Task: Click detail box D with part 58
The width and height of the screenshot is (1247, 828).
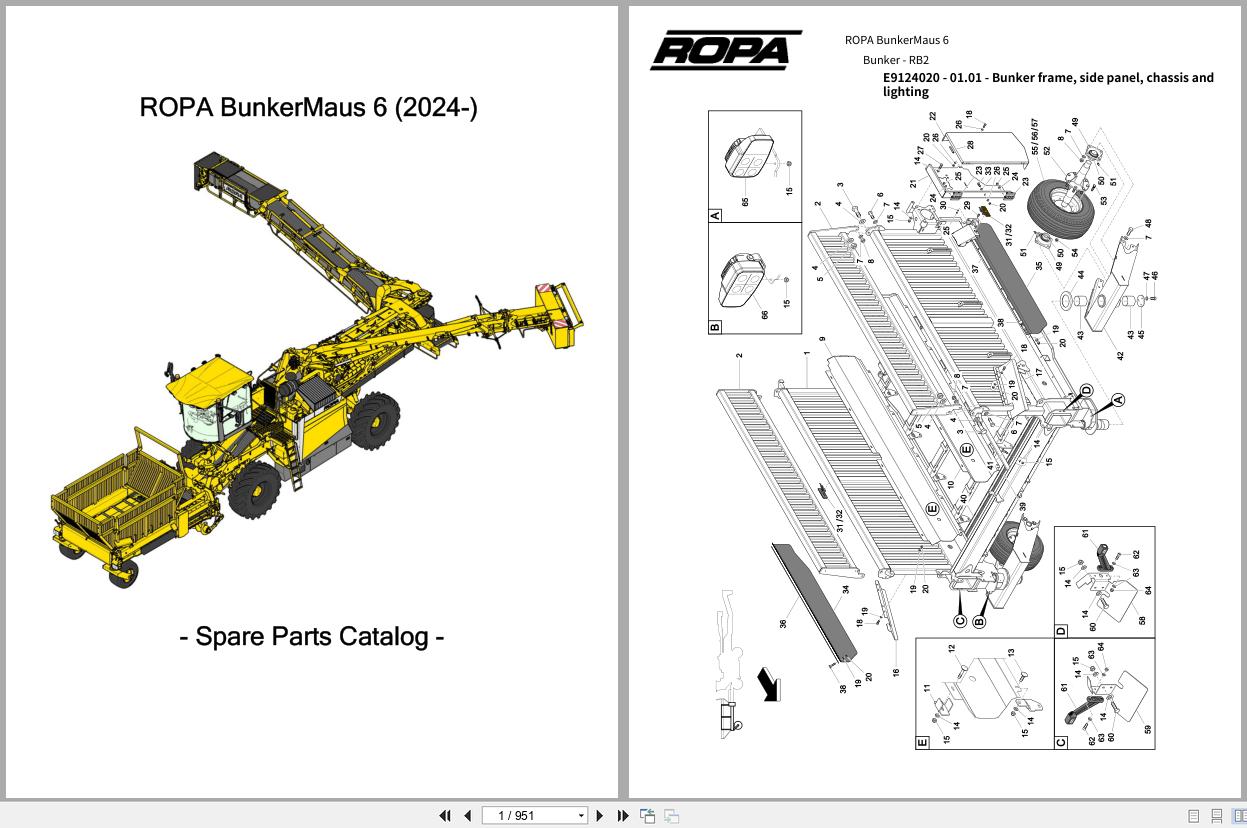Action: [x=1104, y=582]
